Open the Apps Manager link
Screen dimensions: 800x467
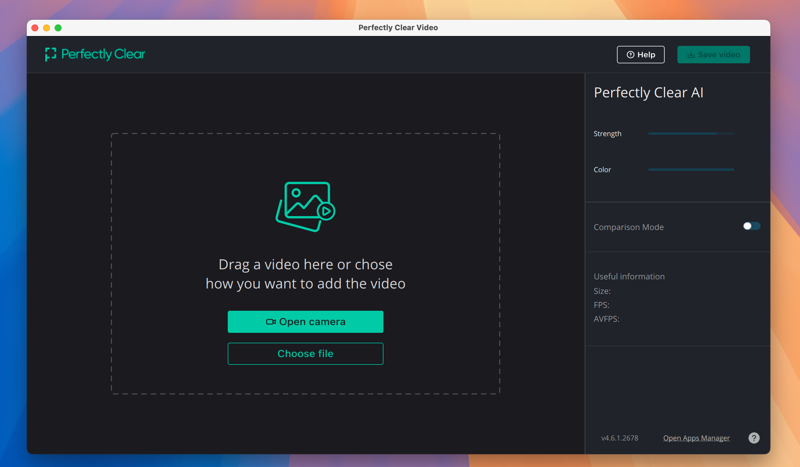(x=696, y=438)
